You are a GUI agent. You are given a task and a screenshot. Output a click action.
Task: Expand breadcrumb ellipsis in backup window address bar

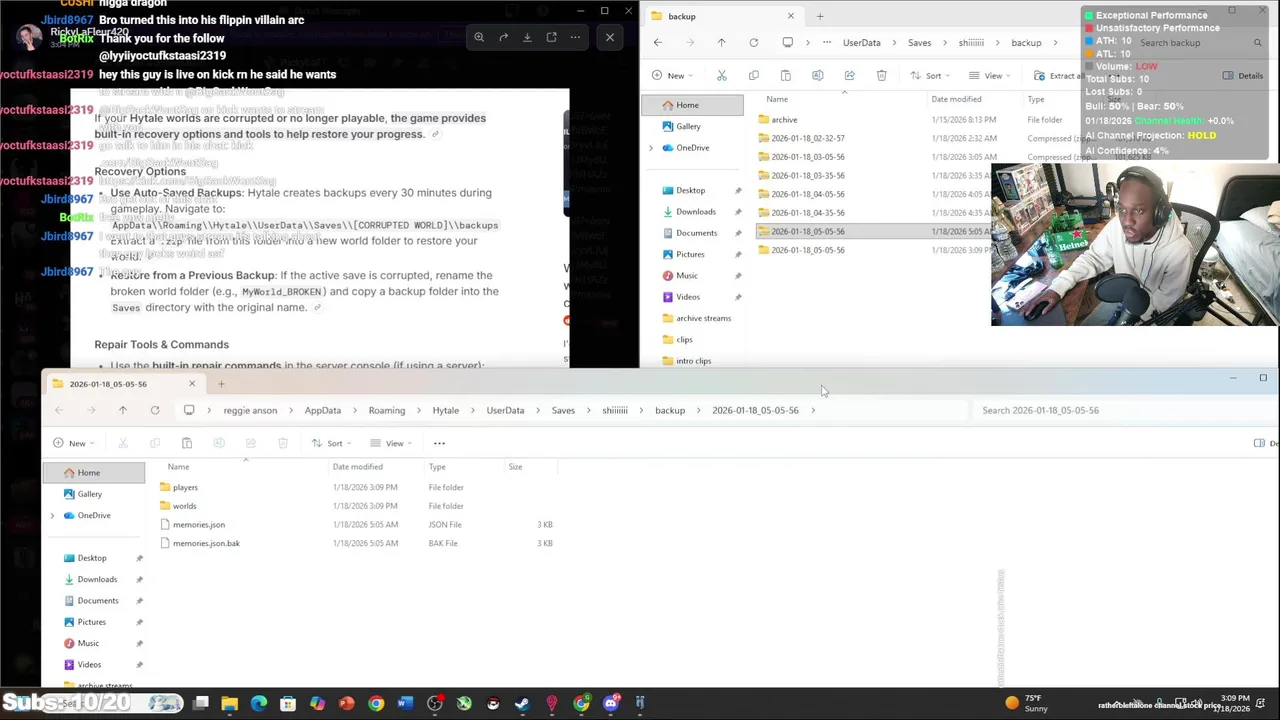[826, 43]
